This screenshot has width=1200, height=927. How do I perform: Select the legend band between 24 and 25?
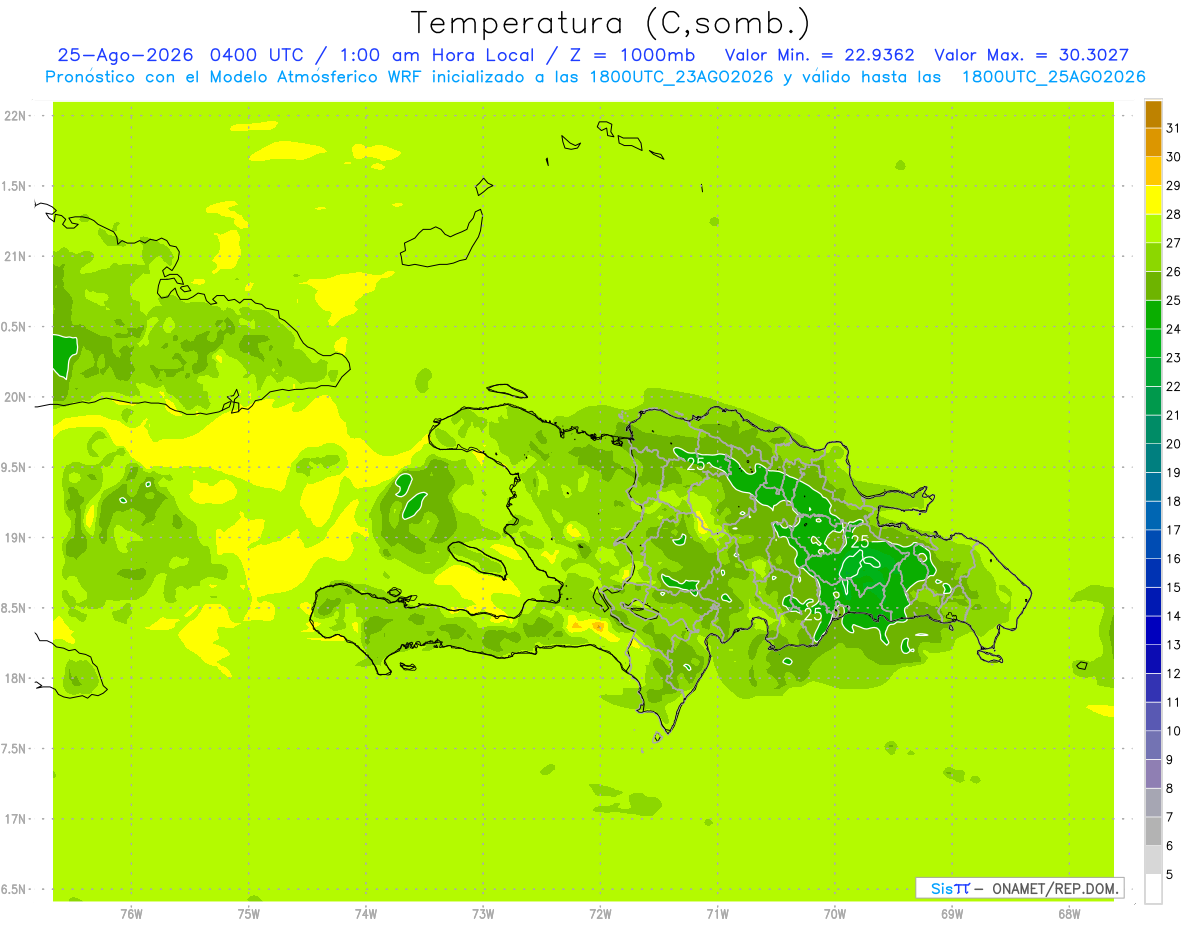pyautogui.click(x=1153, y=315)
